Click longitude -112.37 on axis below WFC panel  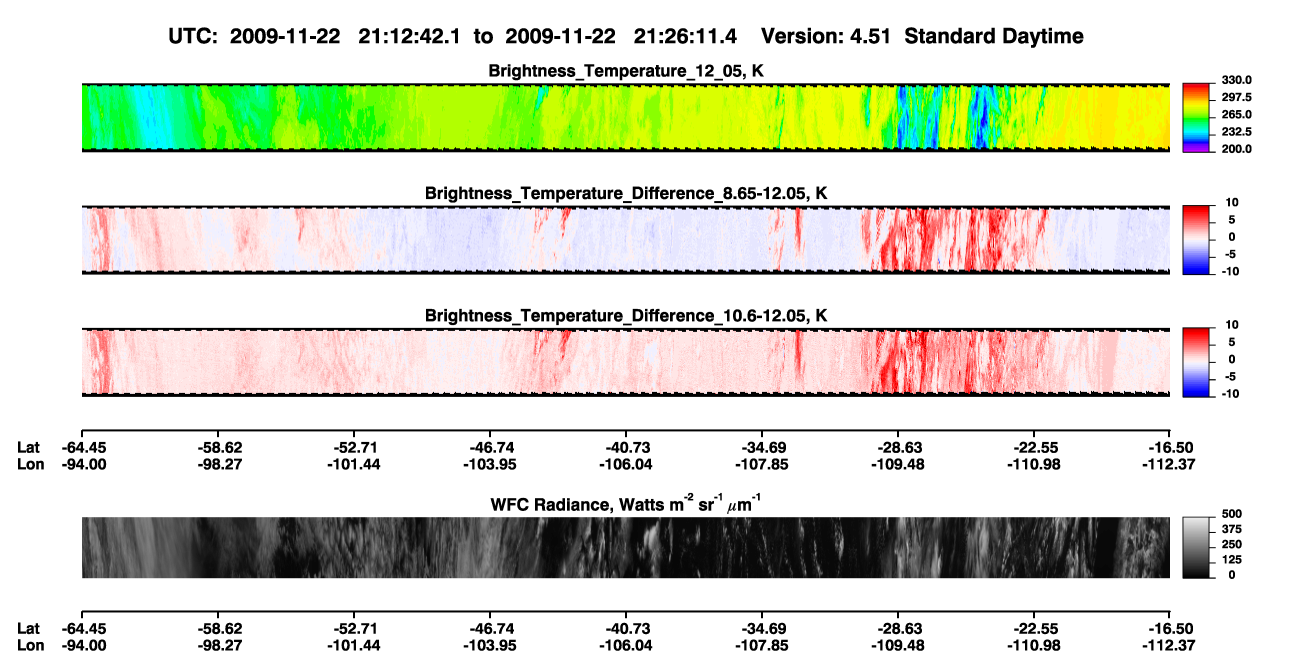coord(1171,644)
